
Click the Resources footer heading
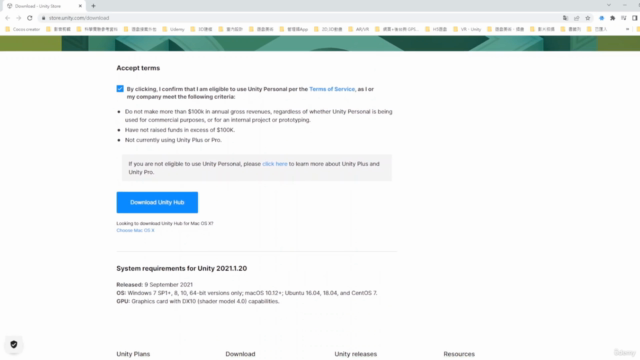[459, 354]
